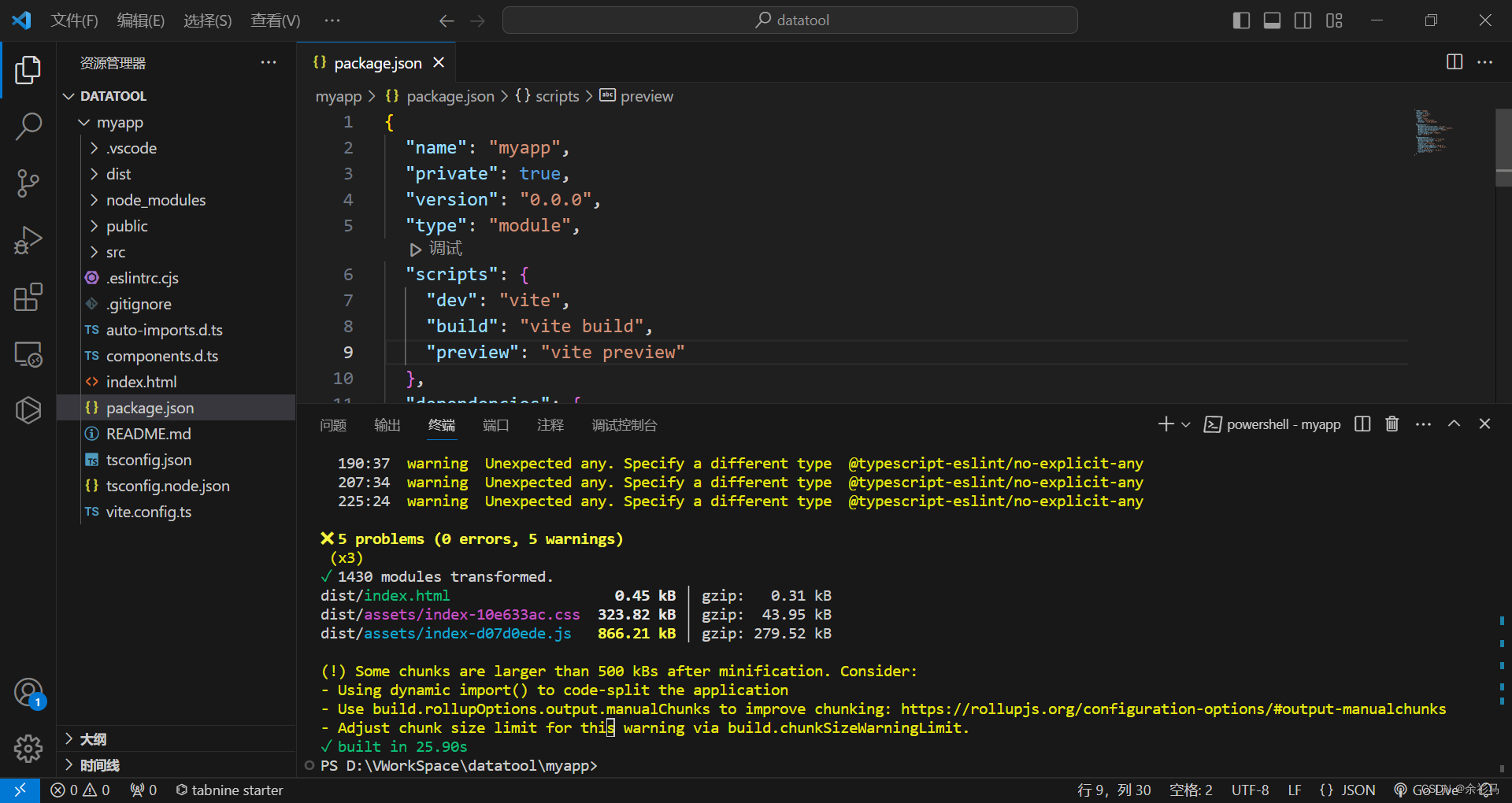The width and height of the screenshot is (1512, 803).
Task: Open the Source Control view
Action: tap(28, 183)
